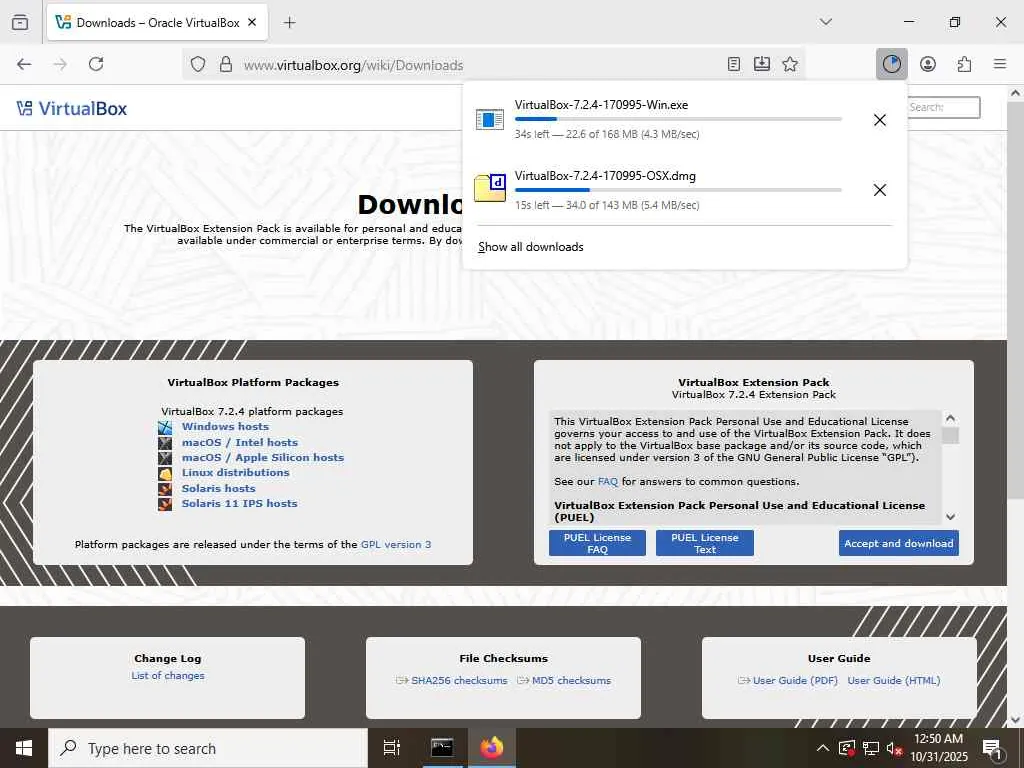The image size is (1024, 768).
Task: Click the OSX.dmg download progress bar
Action: click(678, 190)
